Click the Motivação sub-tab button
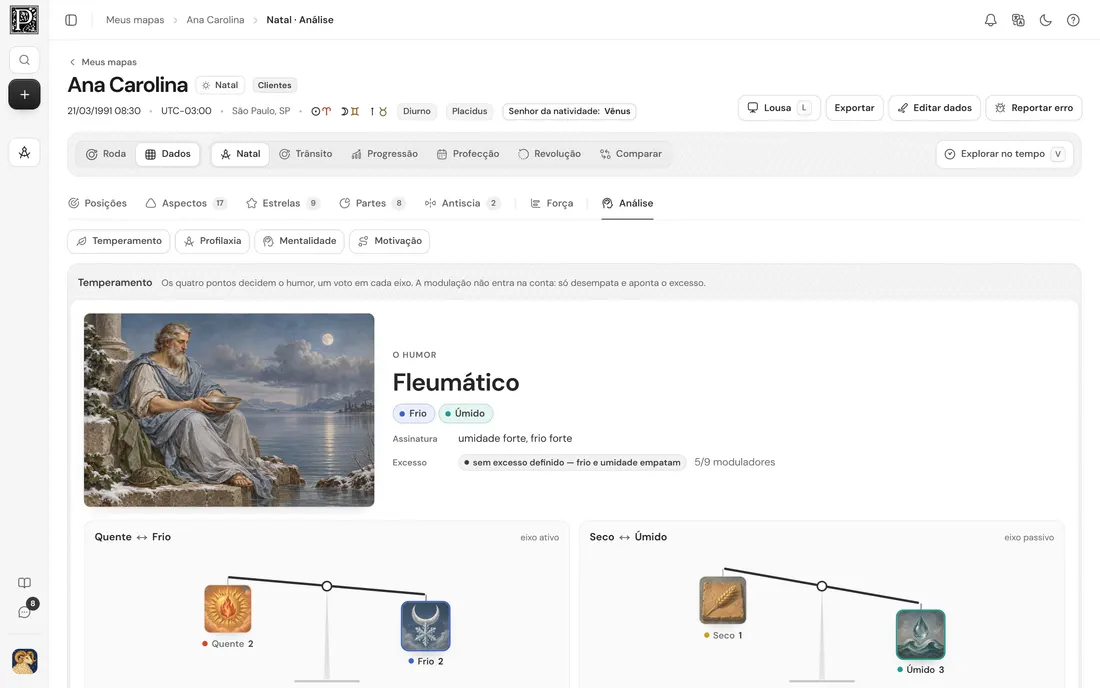 pos(389,241)
